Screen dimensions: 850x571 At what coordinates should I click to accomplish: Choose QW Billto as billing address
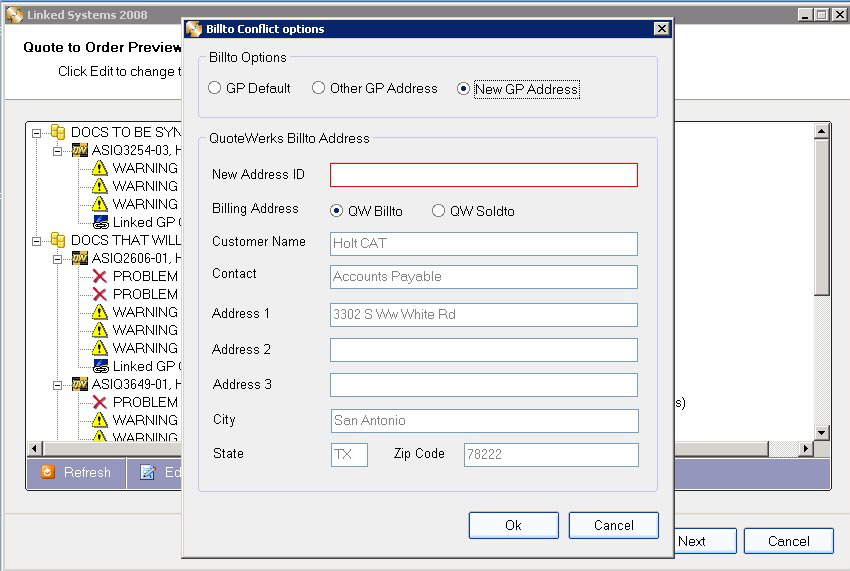(x=336, y=210)
